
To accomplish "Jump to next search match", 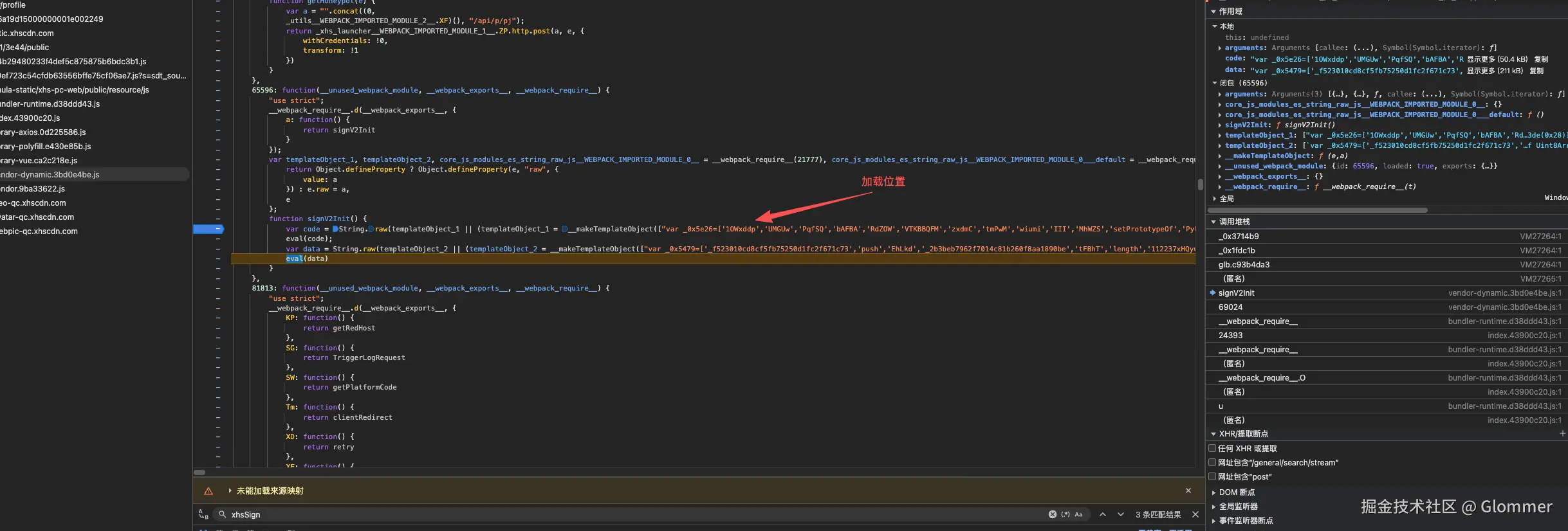I will (1121, 514).
